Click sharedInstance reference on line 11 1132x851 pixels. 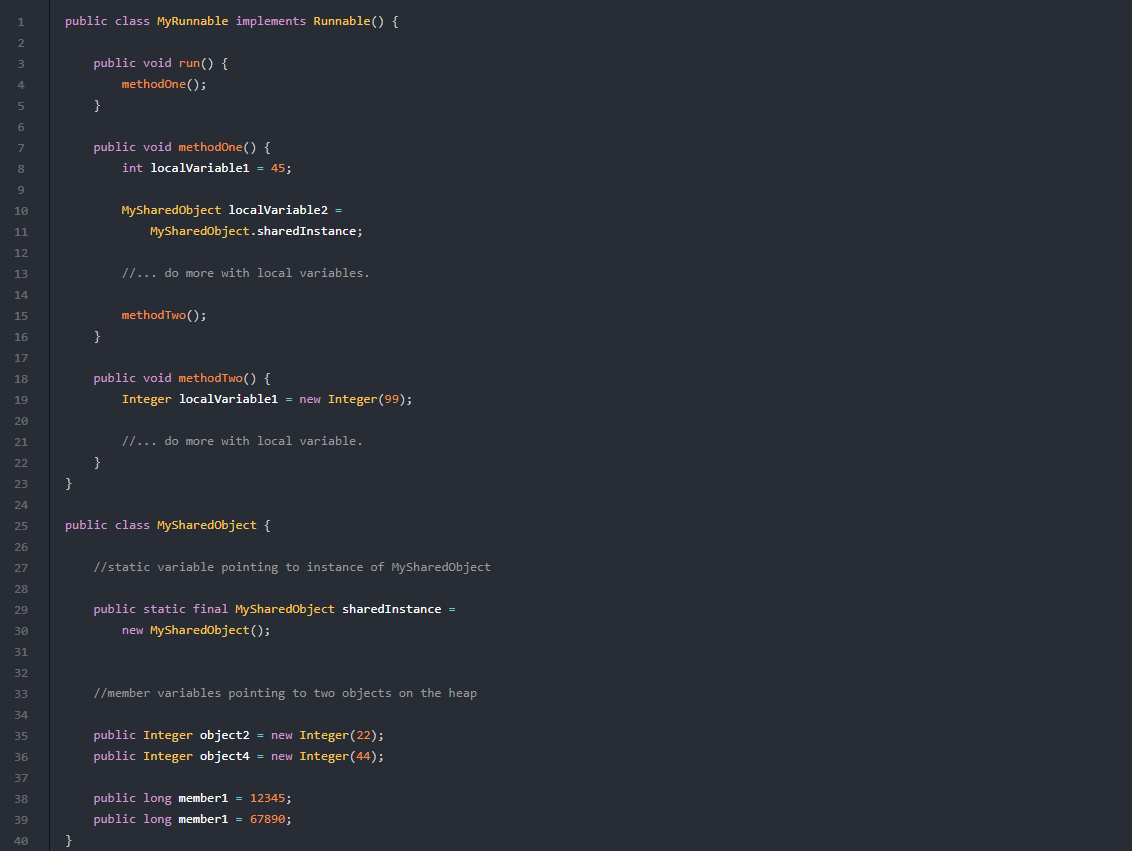point(306,231)
